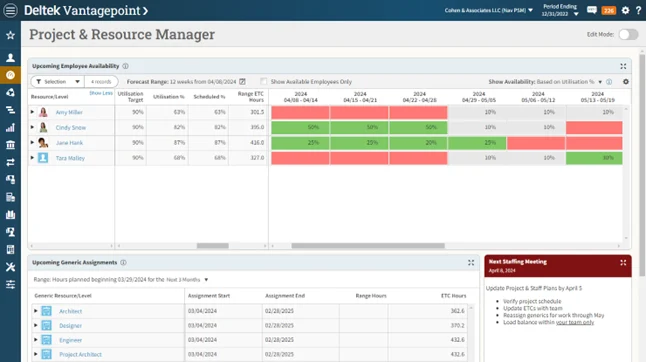This screenshot has height=362, width=646.
Task: Open the Selection filter dropdown
Action: pos(58,82)
